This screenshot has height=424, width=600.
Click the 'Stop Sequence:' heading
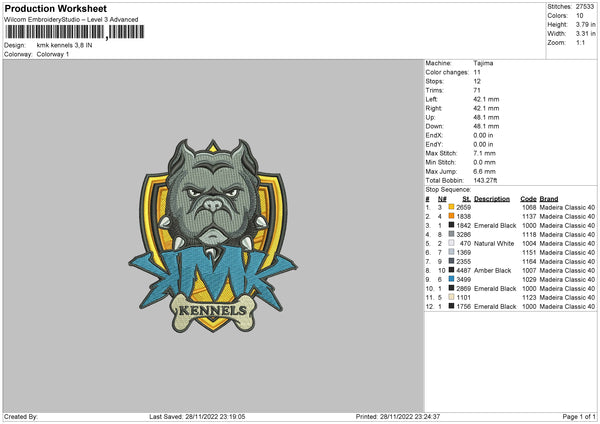pos(448,190)
